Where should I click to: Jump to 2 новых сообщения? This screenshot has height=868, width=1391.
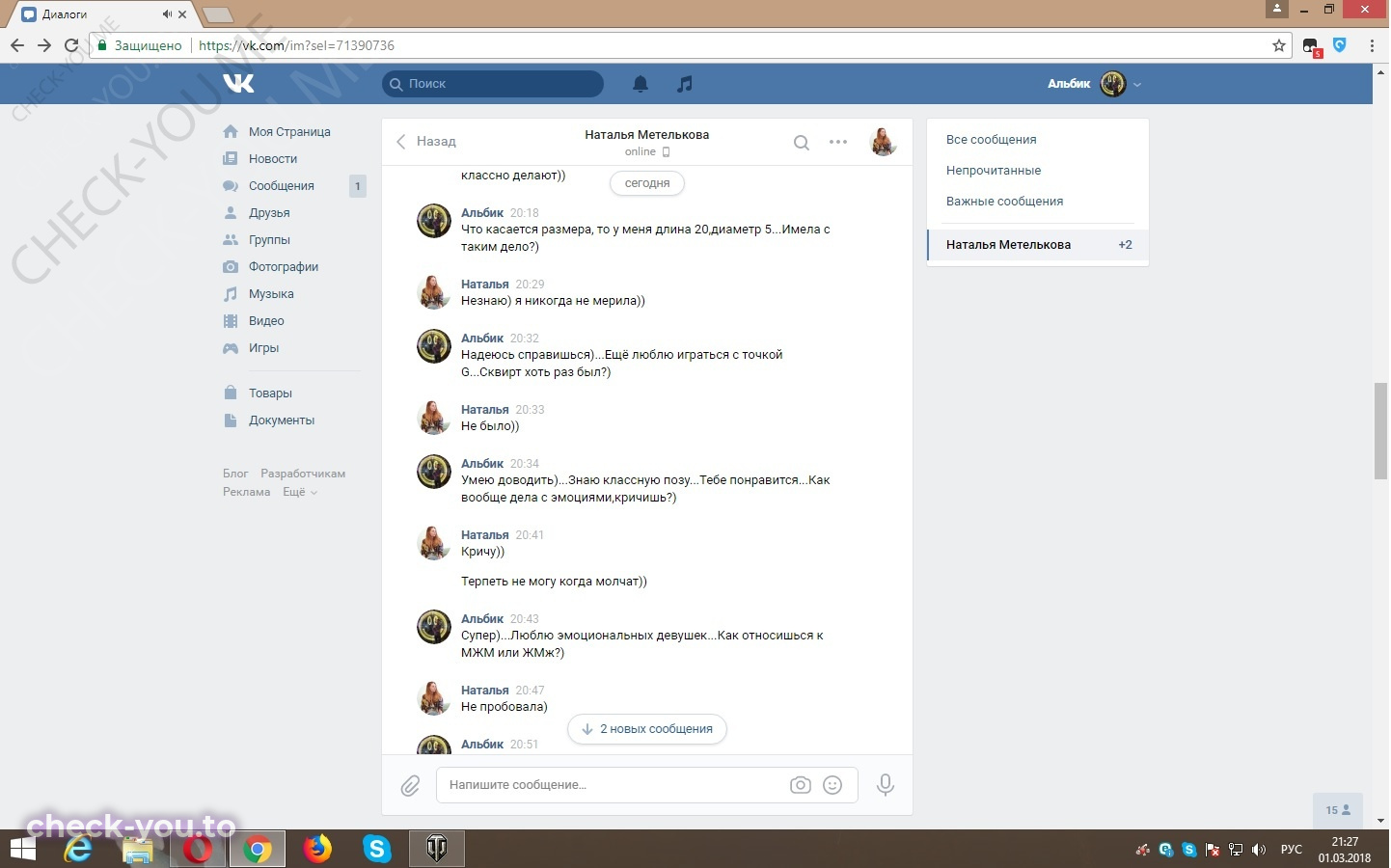tap(647, 729)
